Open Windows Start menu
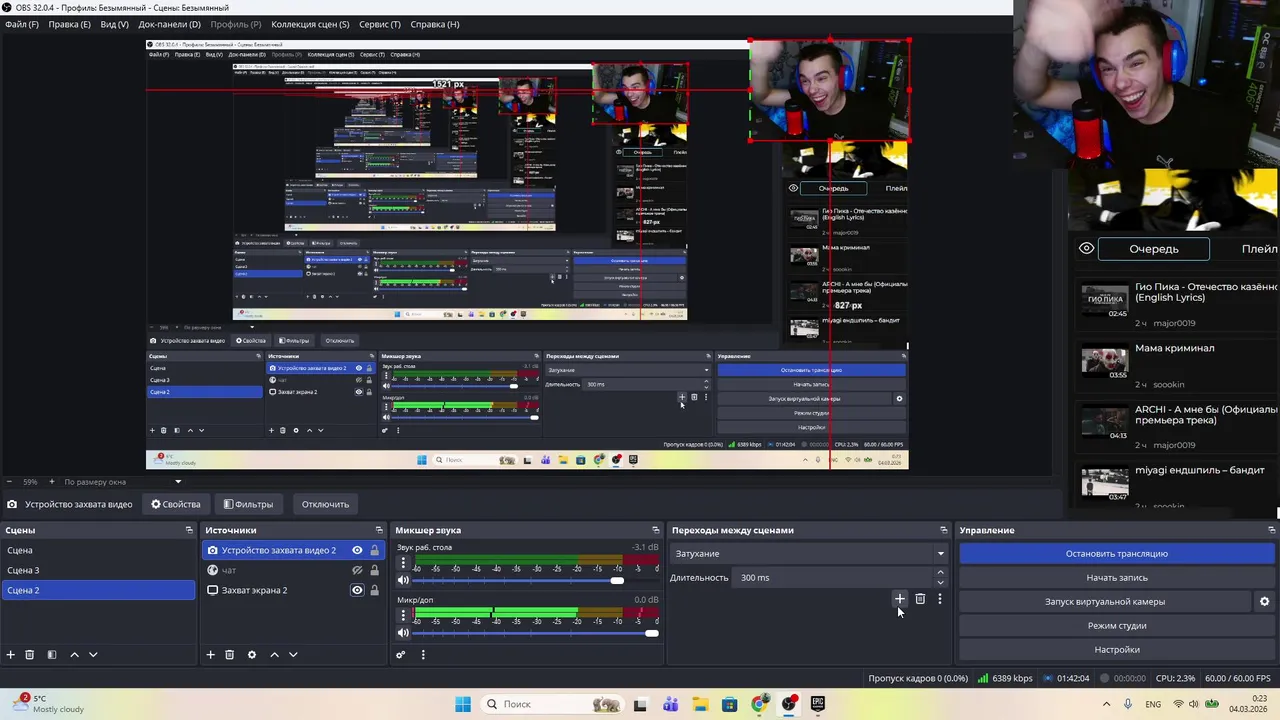Viewport: 1280px width, 720px height. coord(463,704)
